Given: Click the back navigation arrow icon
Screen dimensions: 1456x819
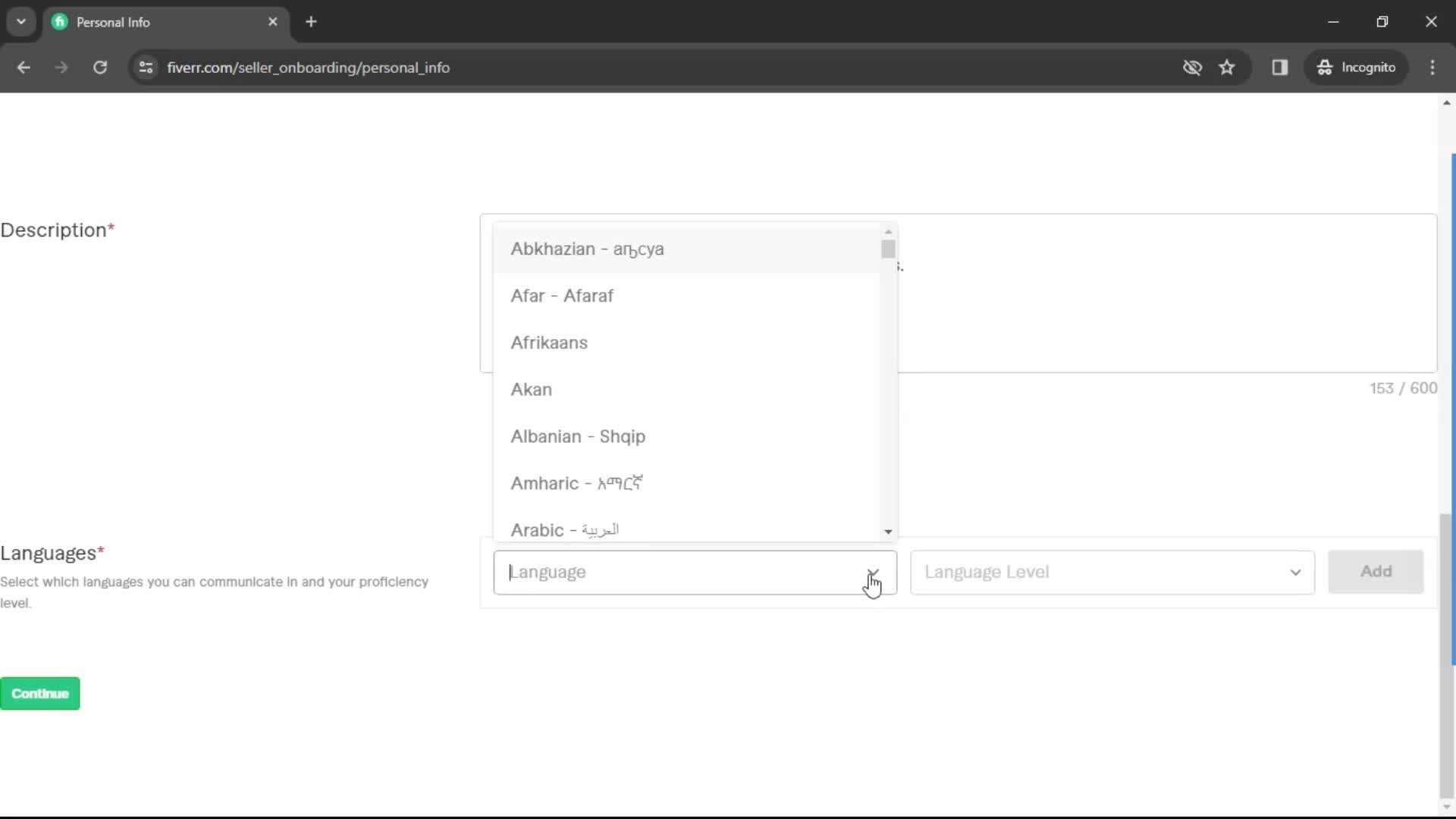Looking at the screenshot, I should [x=24, y=67].
